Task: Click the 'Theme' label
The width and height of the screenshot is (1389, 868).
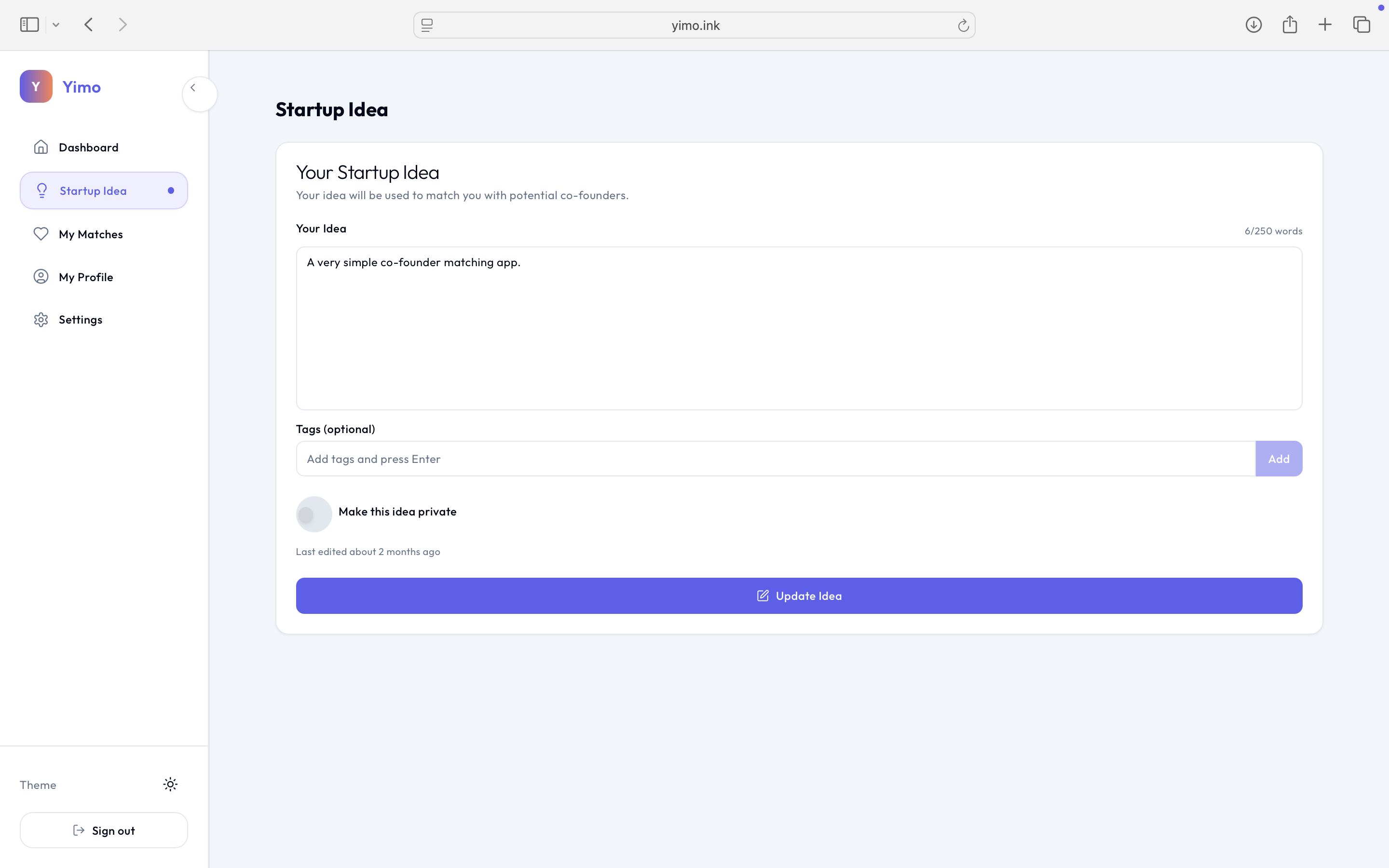Action: pos(38,785)
